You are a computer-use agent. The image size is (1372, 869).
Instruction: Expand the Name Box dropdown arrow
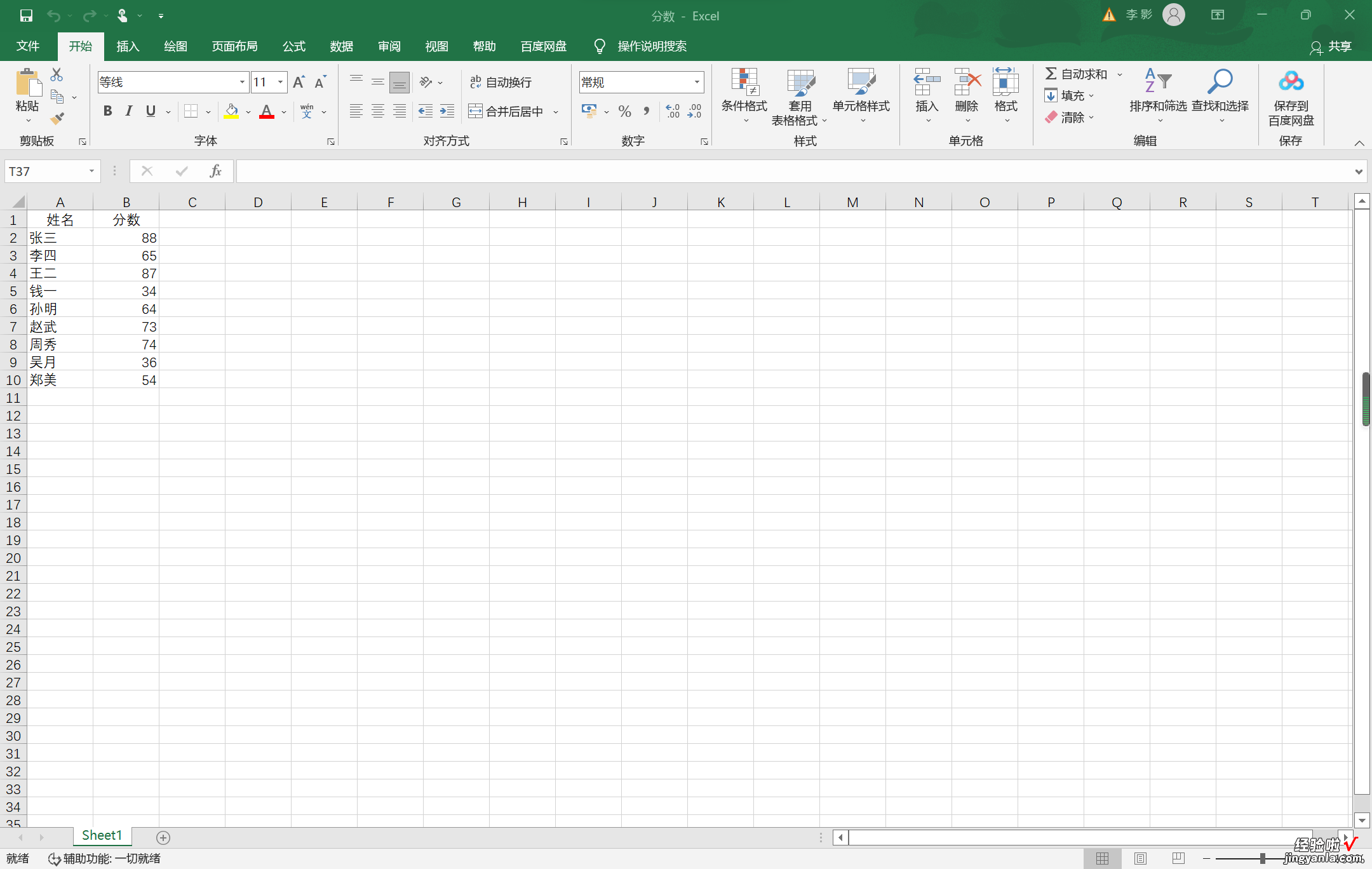(91, 171)
